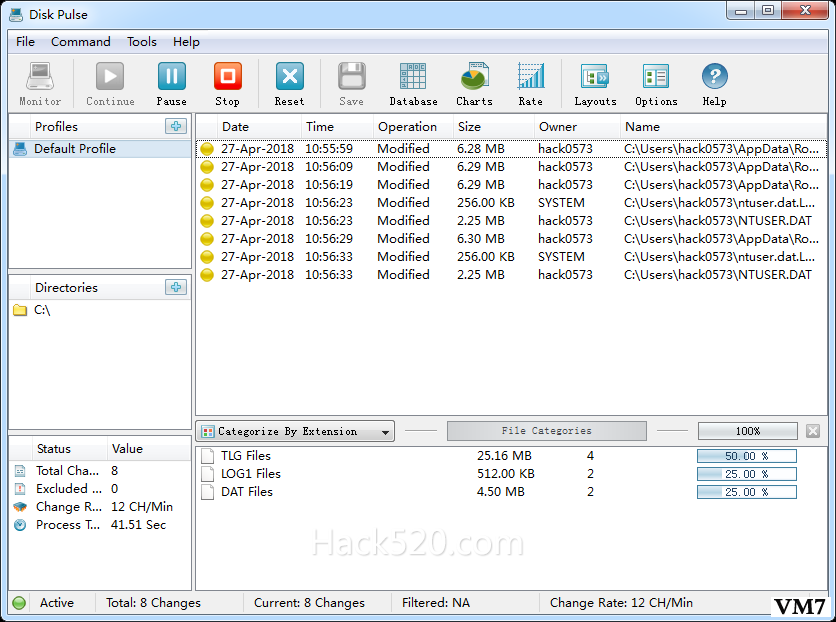Image resolution: width=836 pixels, height=622 pixels.
Task: Select the change row at 10:56:19
Action: pos(511,185)
